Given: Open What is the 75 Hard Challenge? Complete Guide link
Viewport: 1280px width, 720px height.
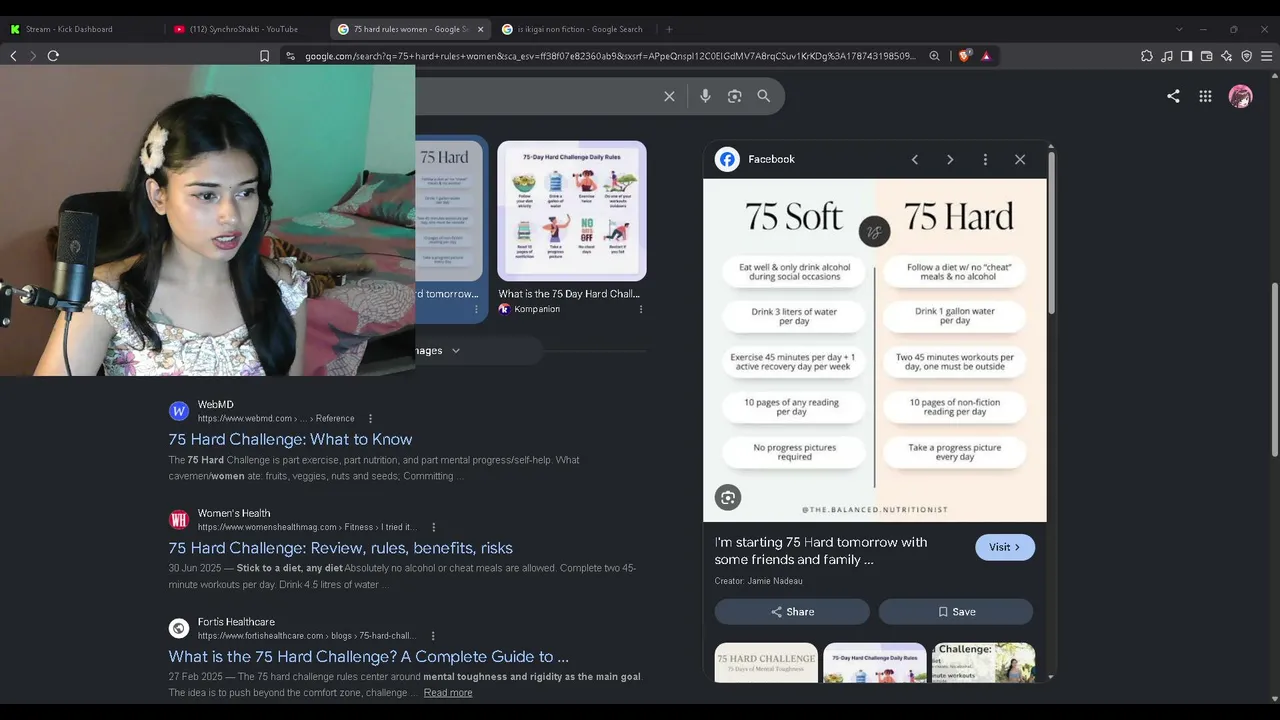Looking at the screenshot, I should coord(368,657).
